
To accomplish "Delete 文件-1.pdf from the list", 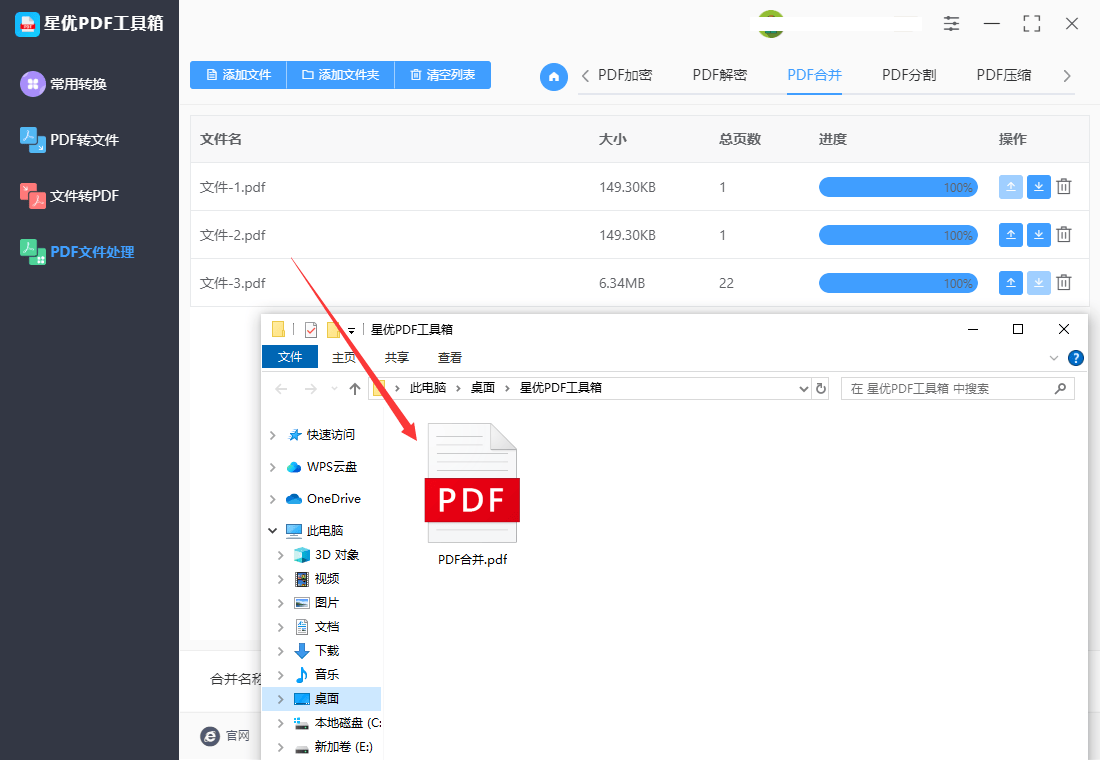I will (1064, 187).
